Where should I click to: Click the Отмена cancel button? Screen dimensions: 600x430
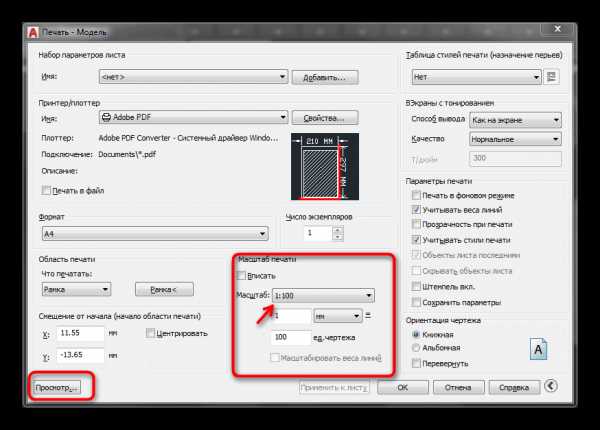pos(458,388)
